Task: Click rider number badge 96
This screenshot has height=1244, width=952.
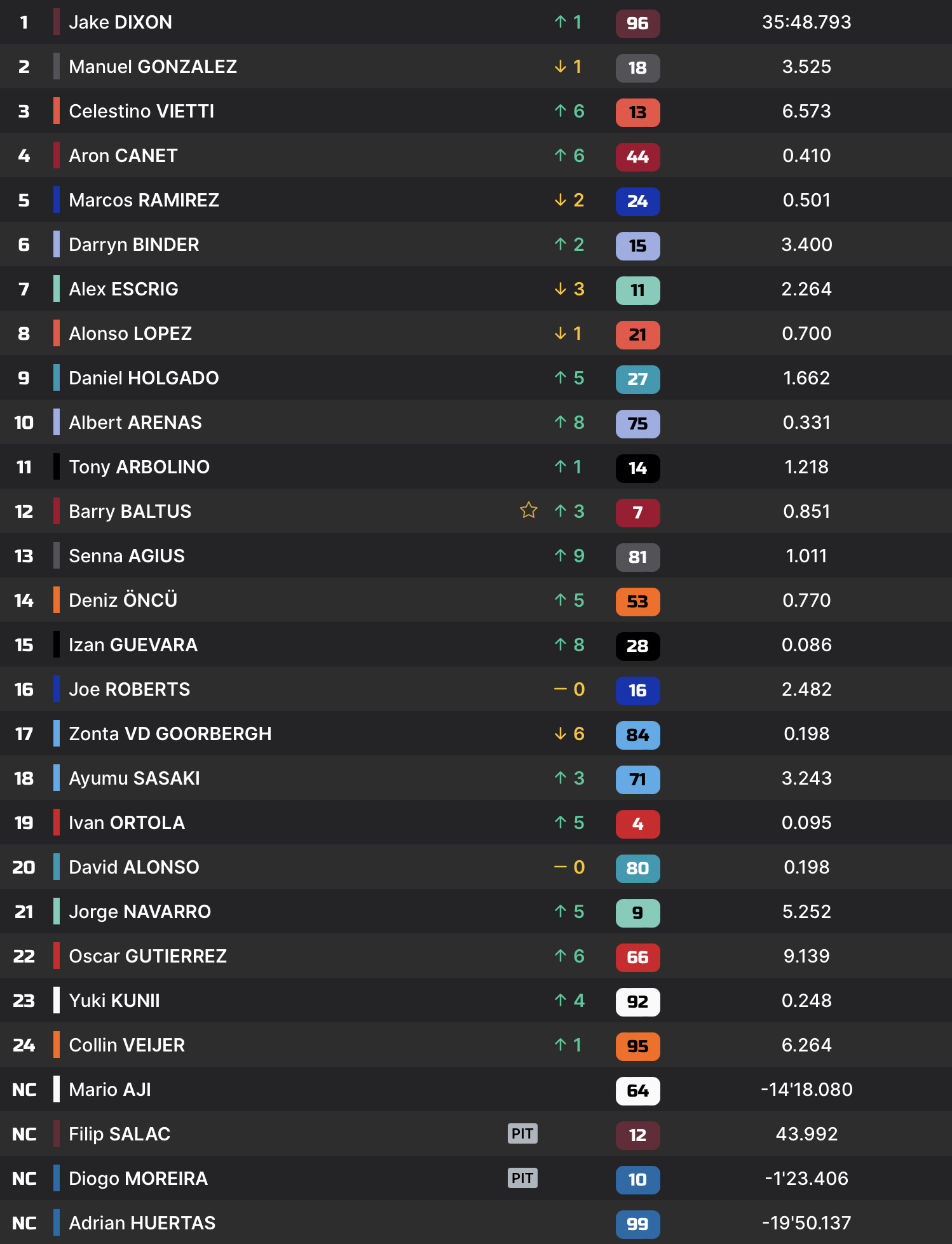Action: 637,24
